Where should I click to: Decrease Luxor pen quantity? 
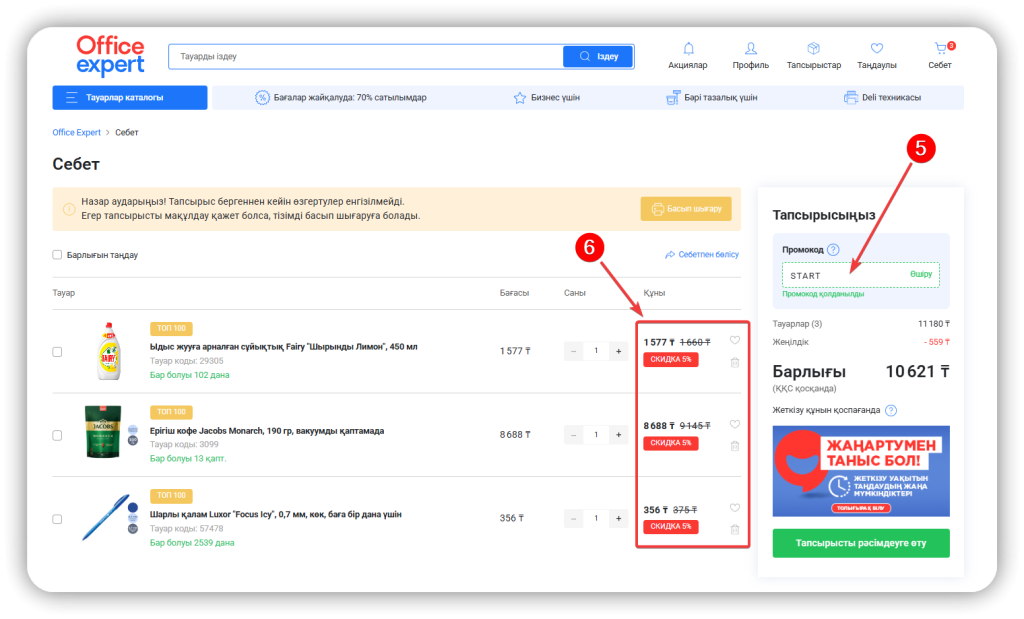[574, 518]
